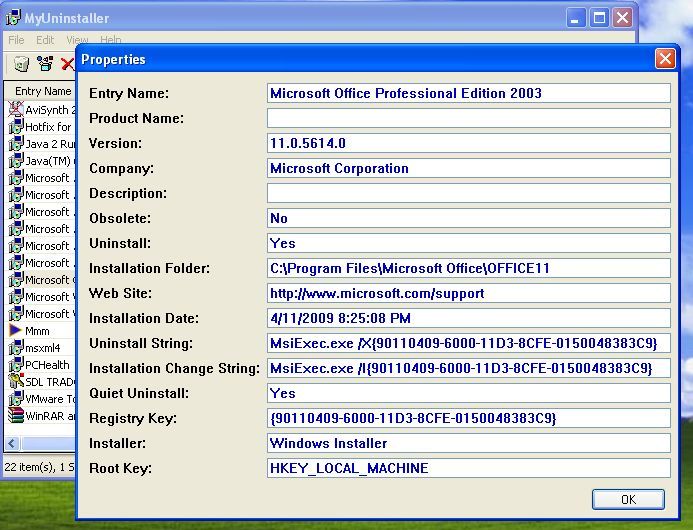This screenshot has height=530, width=693.
Task: Click the stacked books WinRAR icon
Action: 16,416
